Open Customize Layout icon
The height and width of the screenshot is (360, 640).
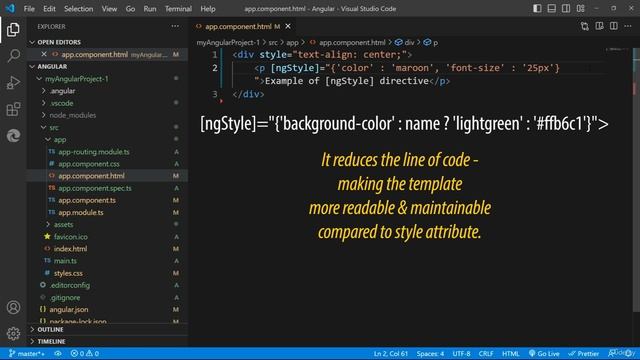coord(580,9)
